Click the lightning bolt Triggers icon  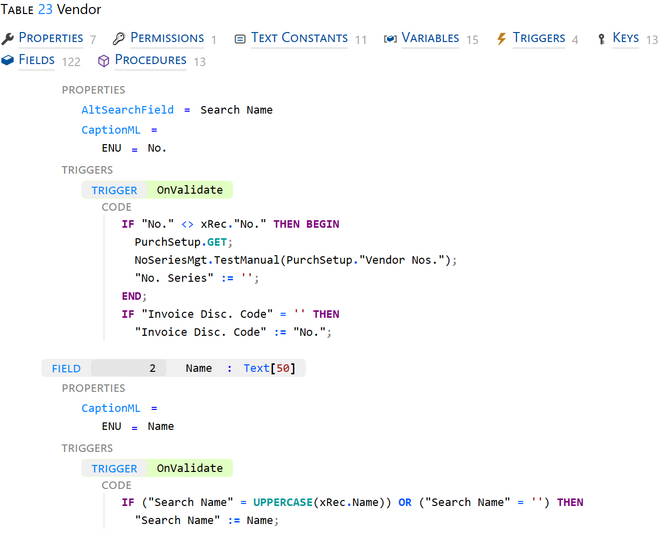point(501,39)
